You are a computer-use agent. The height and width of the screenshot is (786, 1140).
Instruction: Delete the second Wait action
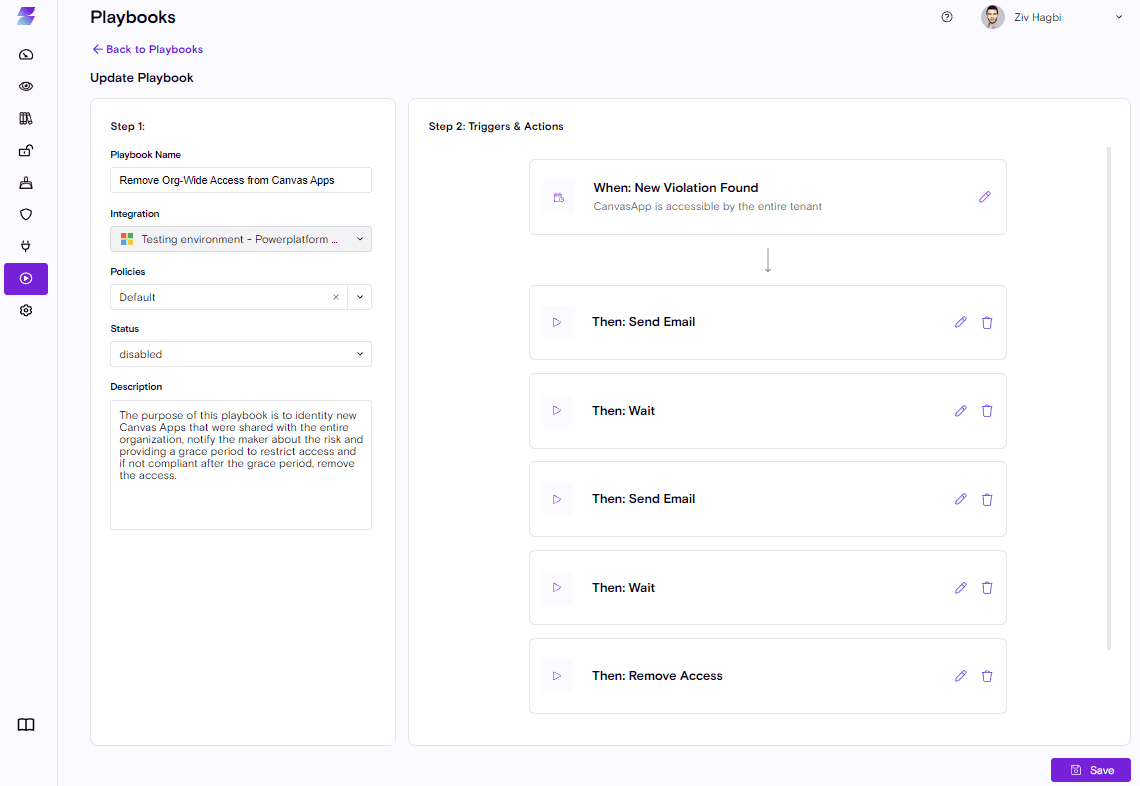(987, 588)
